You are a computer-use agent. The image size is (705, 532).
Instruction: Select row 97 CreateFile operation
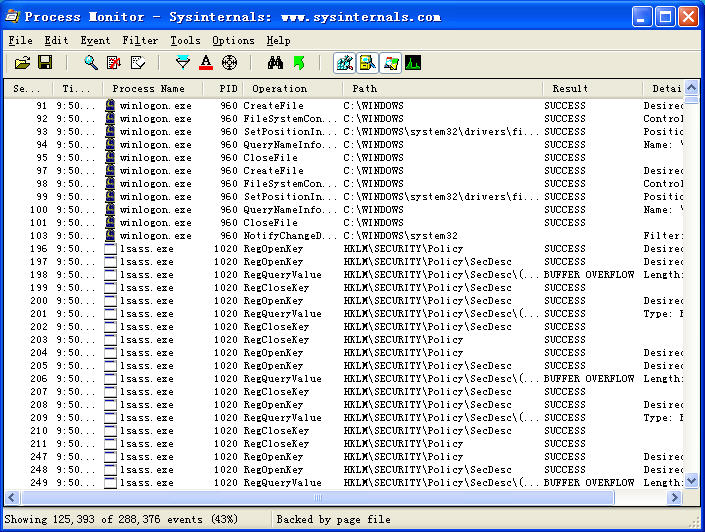click(273, 171)
